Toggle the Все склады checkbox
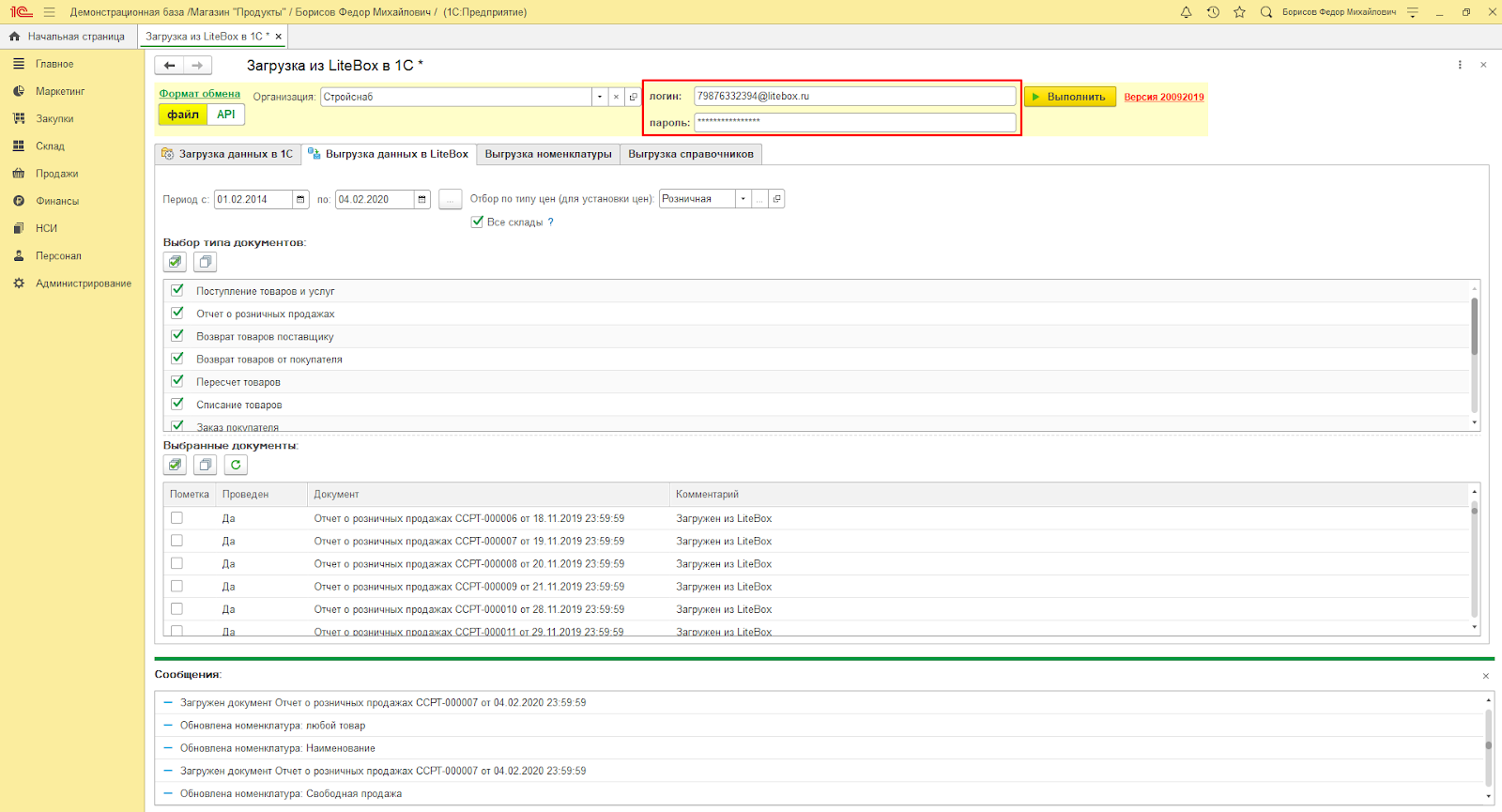 click(x=477, y=222)
